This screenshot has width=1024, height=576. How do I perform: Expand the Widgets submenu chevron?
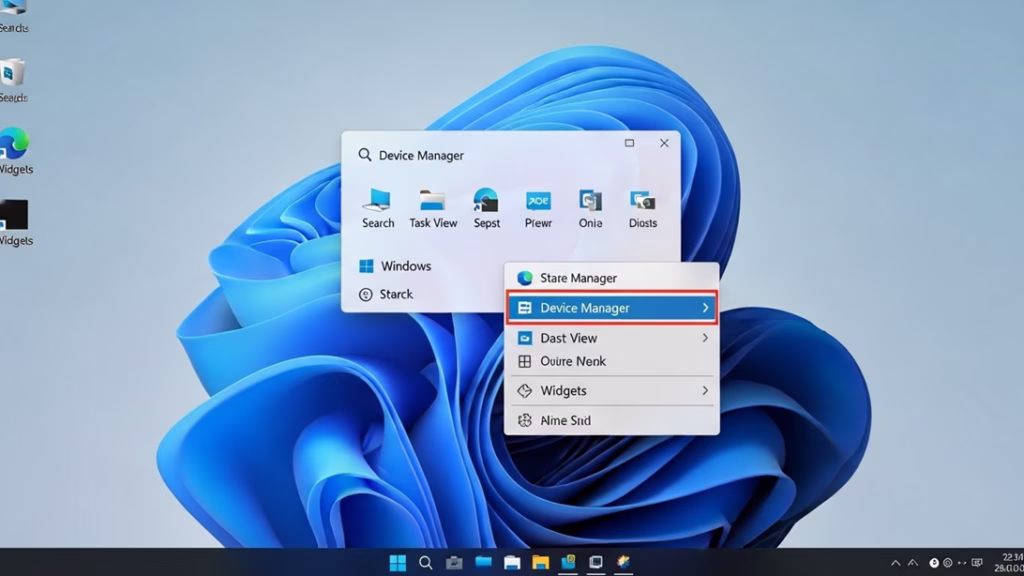pos(705,390)
